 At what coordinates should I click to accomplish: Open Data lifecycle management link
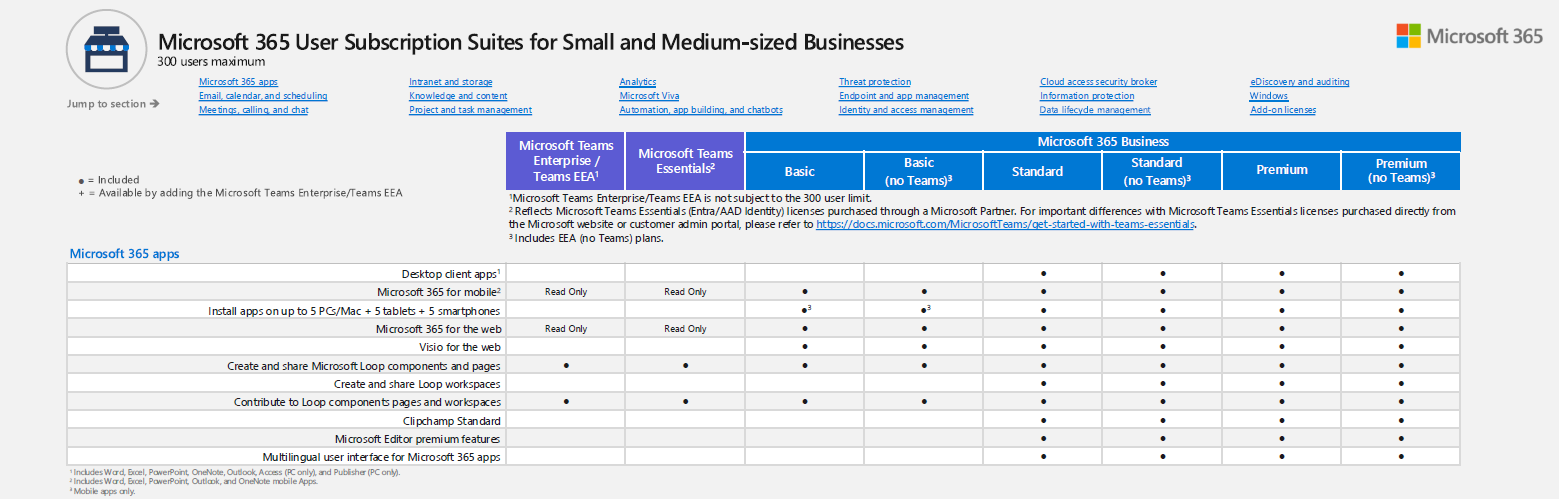(x=1095, y=110)
